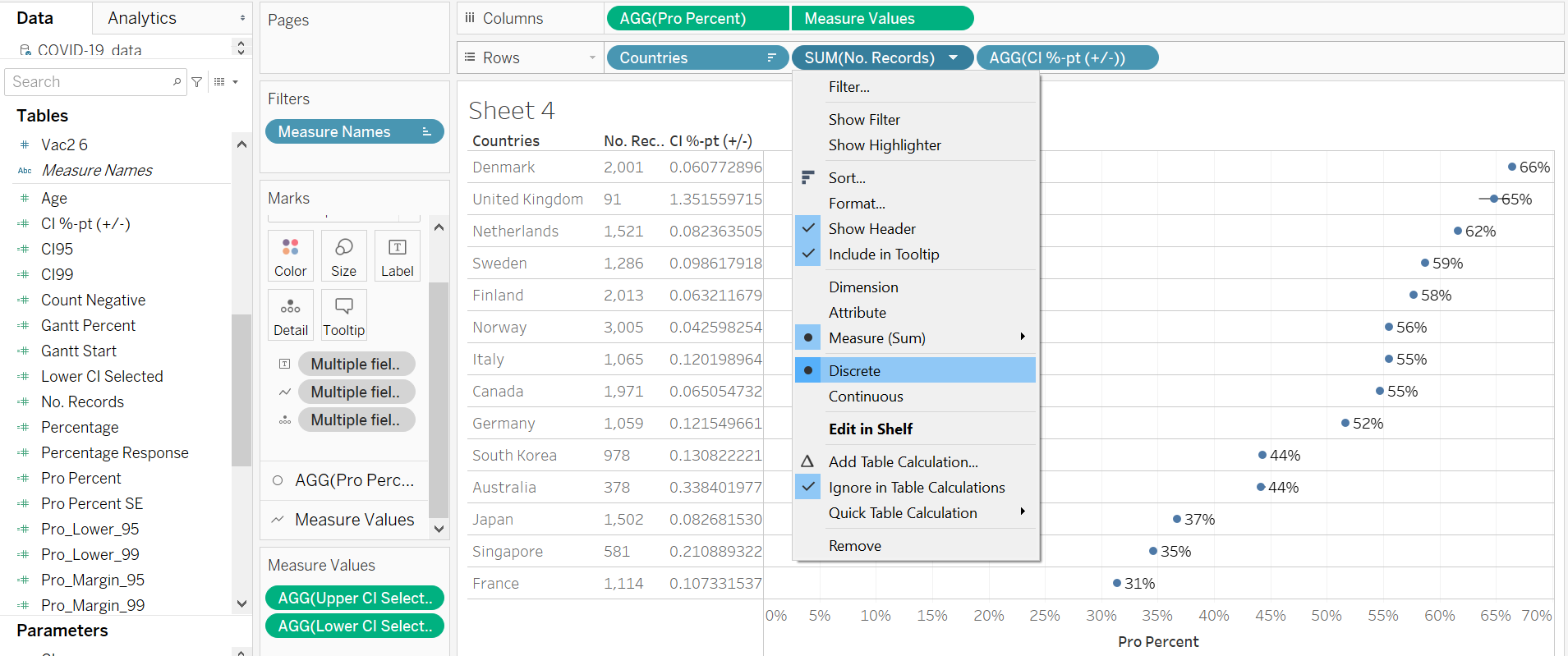Choose Remove from the context menu

[854, 546]
